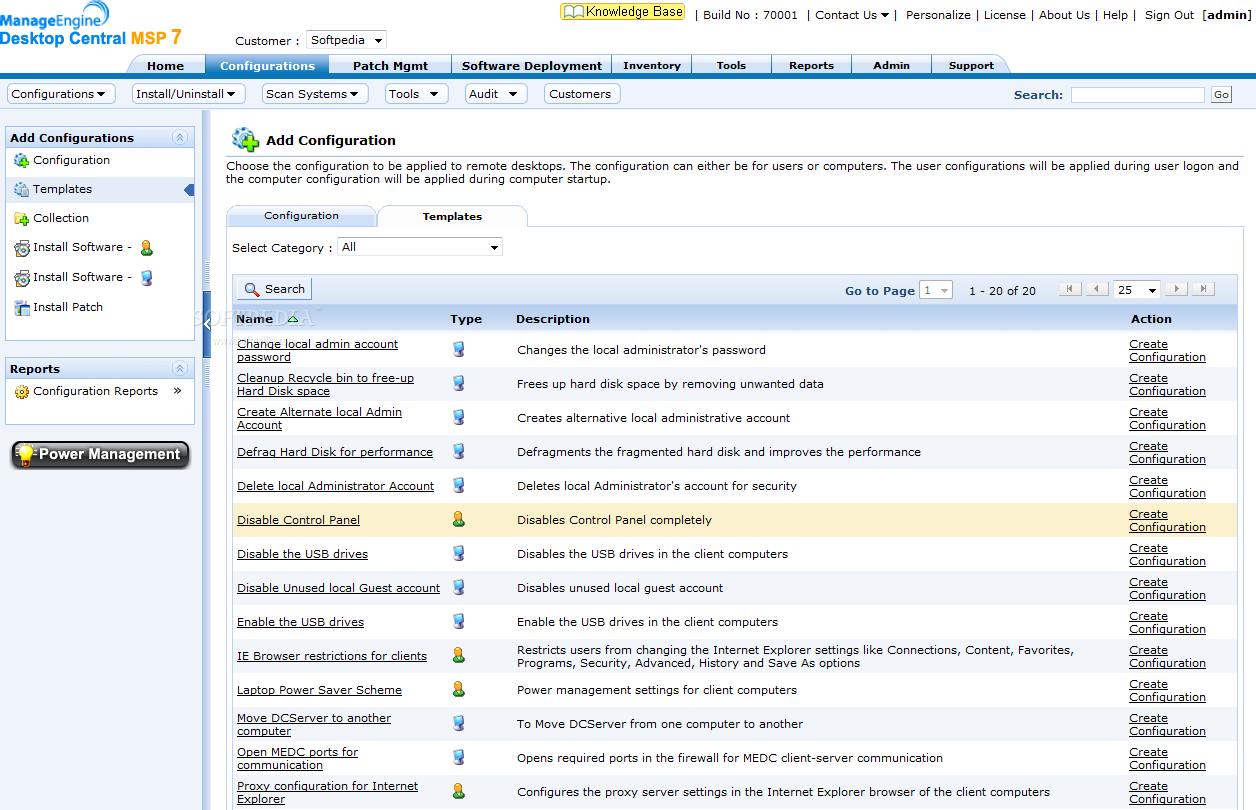Sort the table by Type column header
The width and height of the screenshot is (1256, 810).
tap(465, 319)
